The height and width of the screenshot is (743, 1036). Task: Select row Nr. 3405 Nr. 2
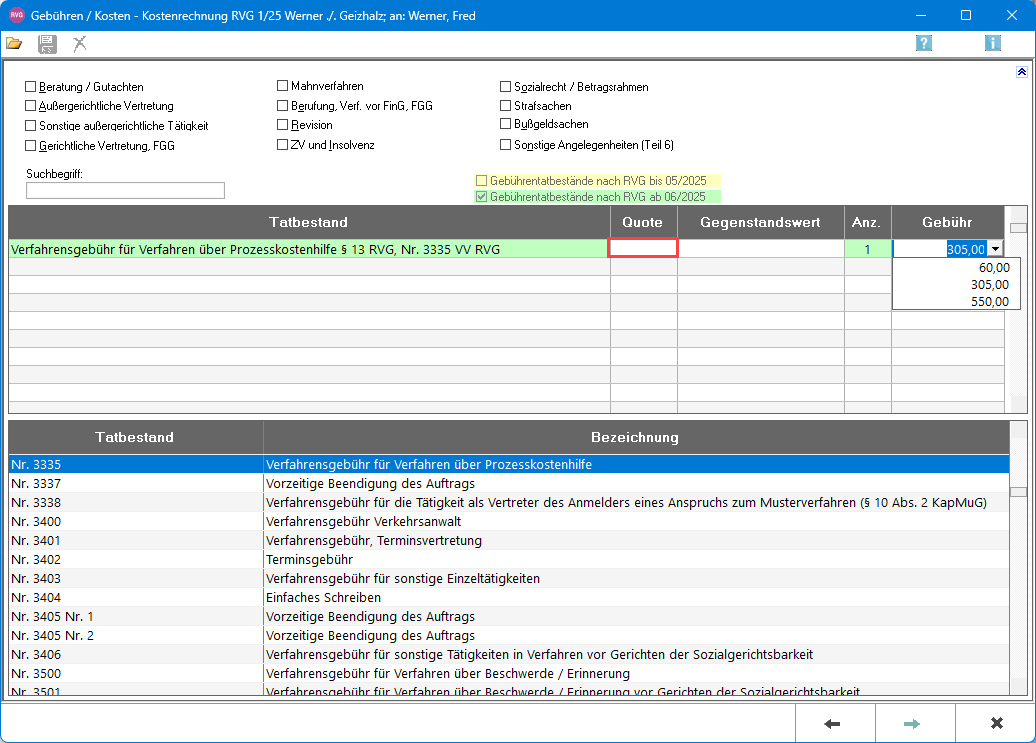pos(509,635)
